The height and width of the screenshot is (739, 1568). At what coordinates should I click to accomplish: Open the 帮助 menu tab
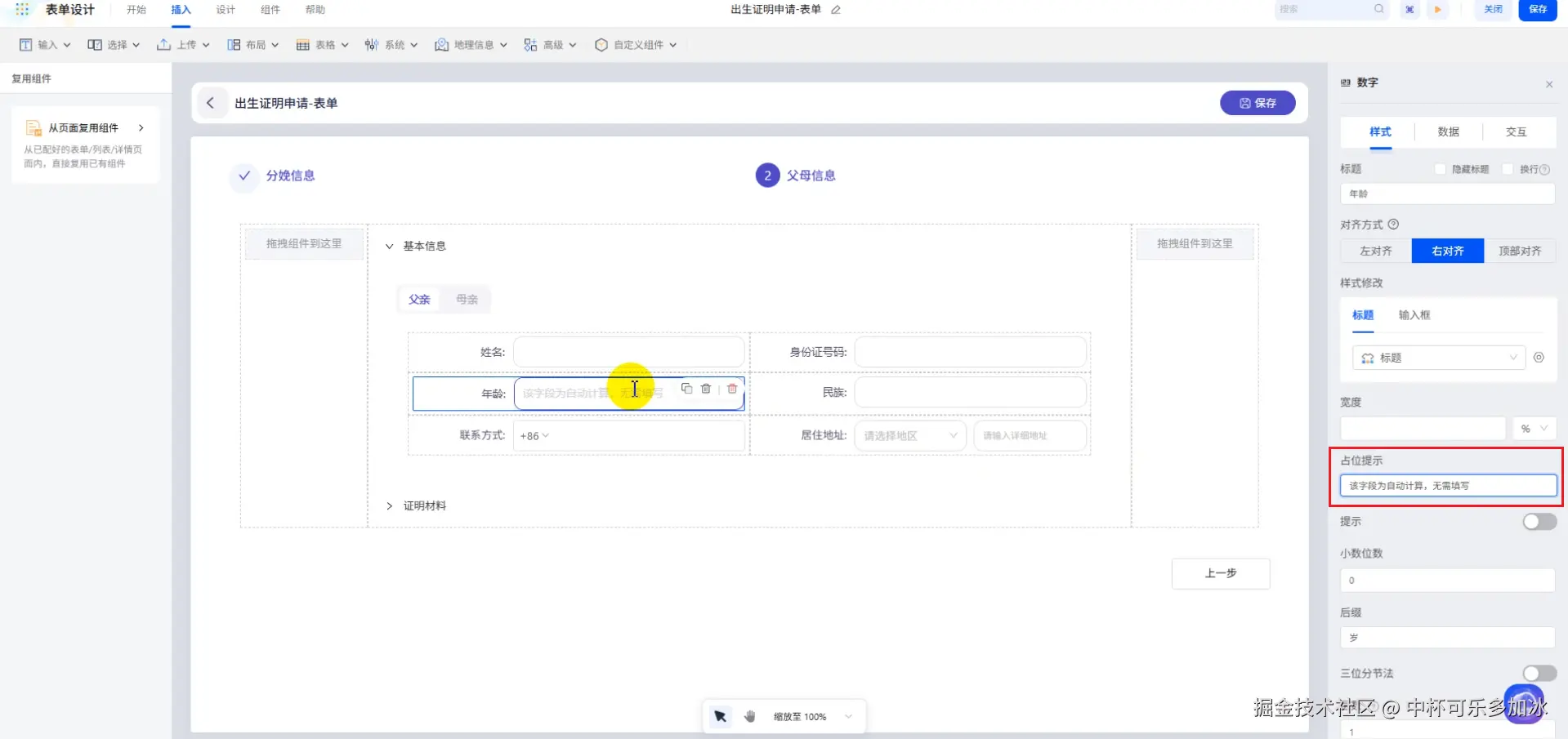[x=315, y=10]
